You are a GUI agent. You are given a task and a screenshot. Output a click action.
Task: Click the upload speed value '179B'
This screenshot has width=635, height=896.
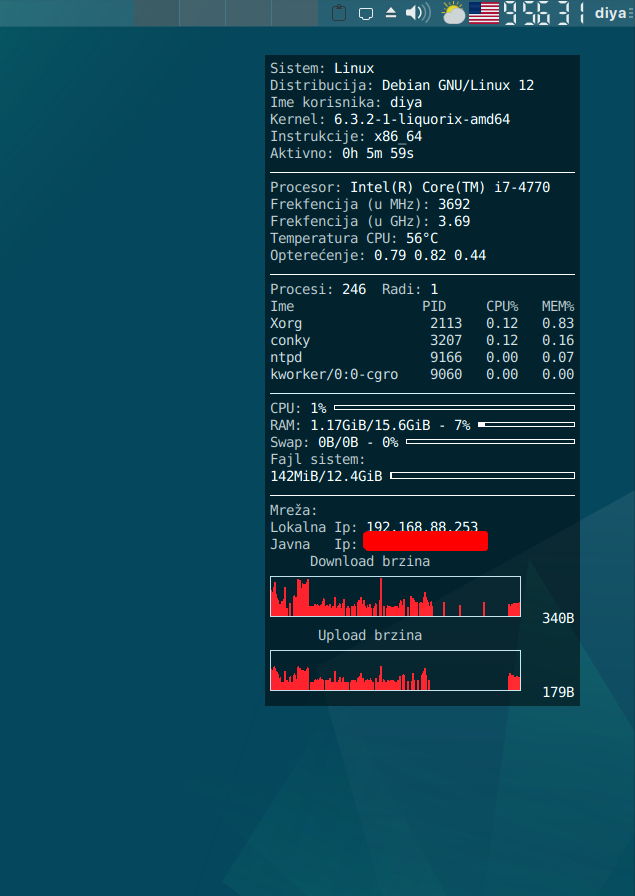[x=558, y=693]
